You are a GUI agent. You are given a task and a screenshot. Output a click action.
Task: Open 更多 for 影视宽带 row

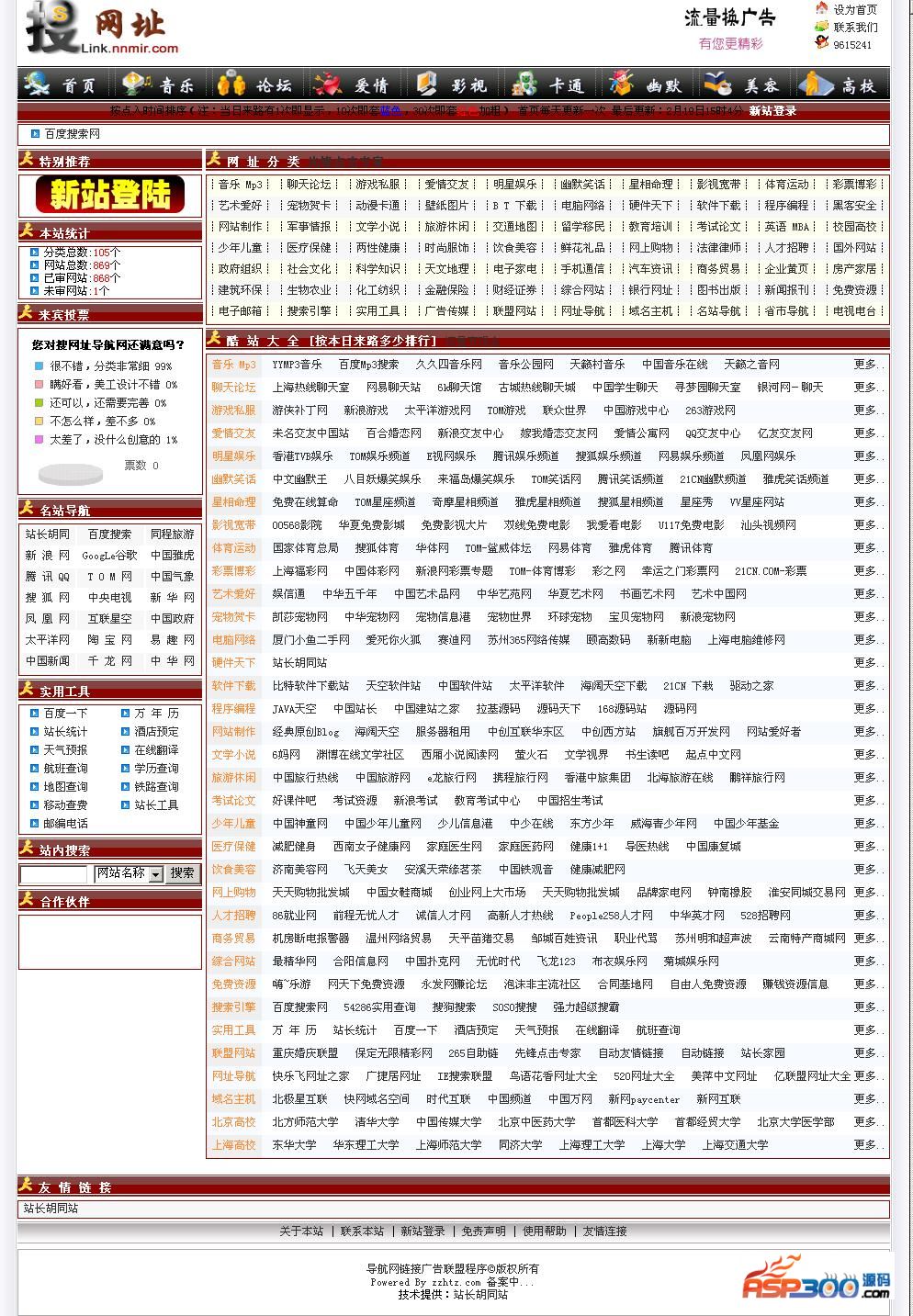870,525
